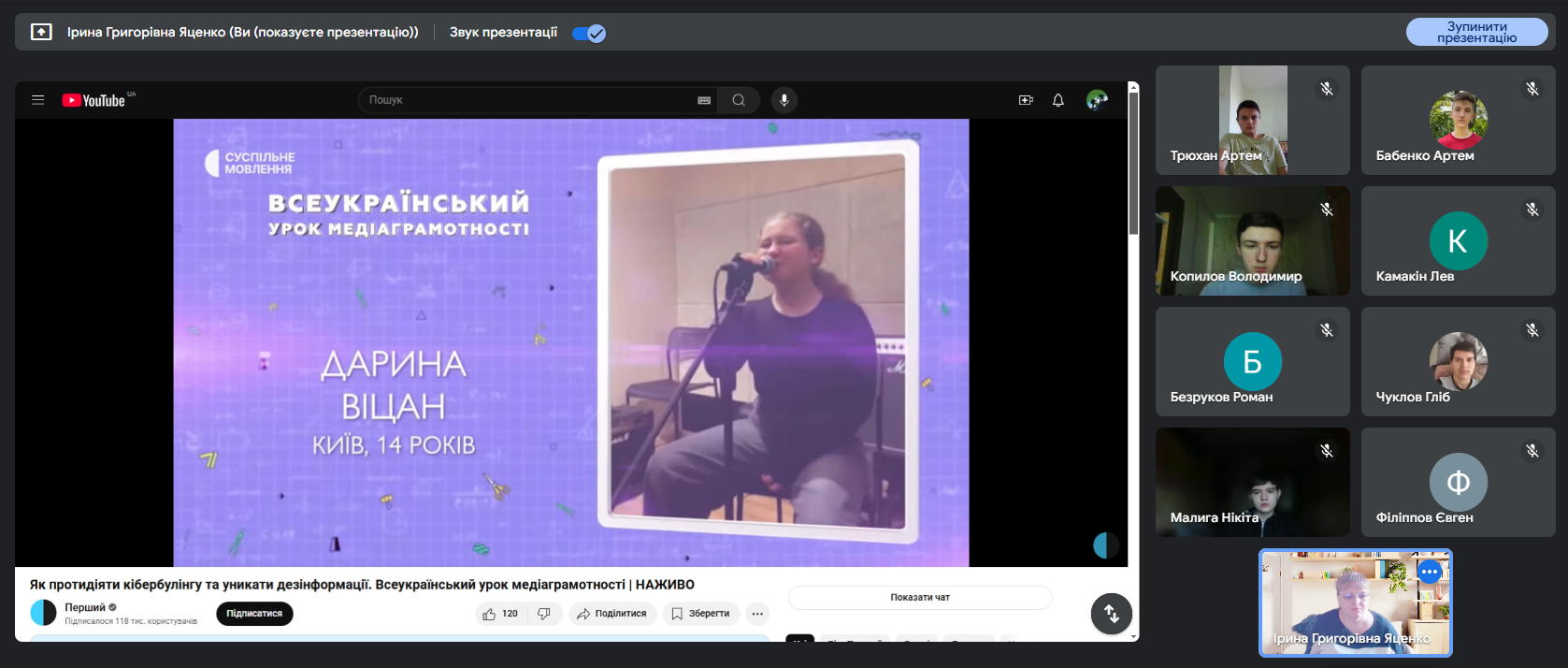Open the video's three-dot more actions menu

tap(757, 614)
